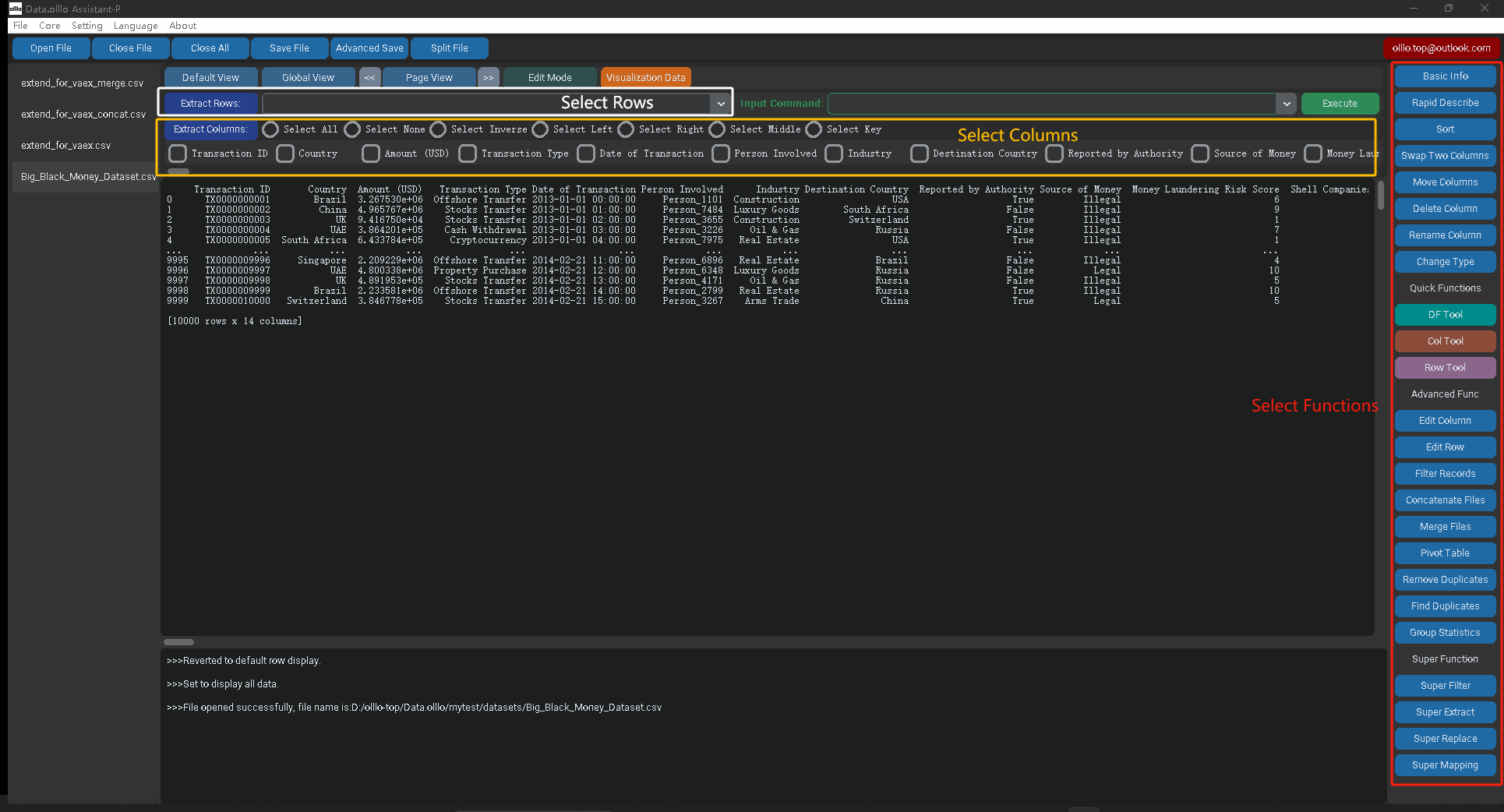Viewport: 1504px width, 812px height.
Task: Click the Remove Duplicates button
Action: pyautogui.click(x=1445, y=580)
